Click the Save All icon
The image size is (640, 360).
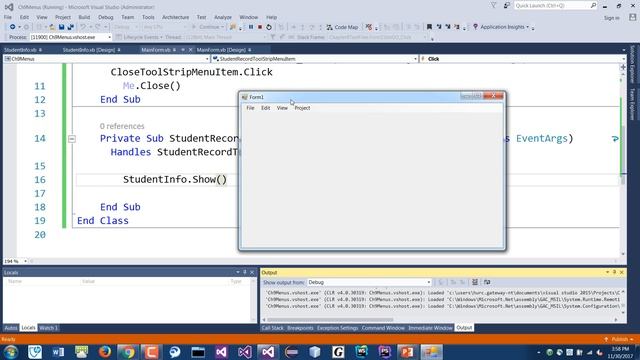[70, 27]
